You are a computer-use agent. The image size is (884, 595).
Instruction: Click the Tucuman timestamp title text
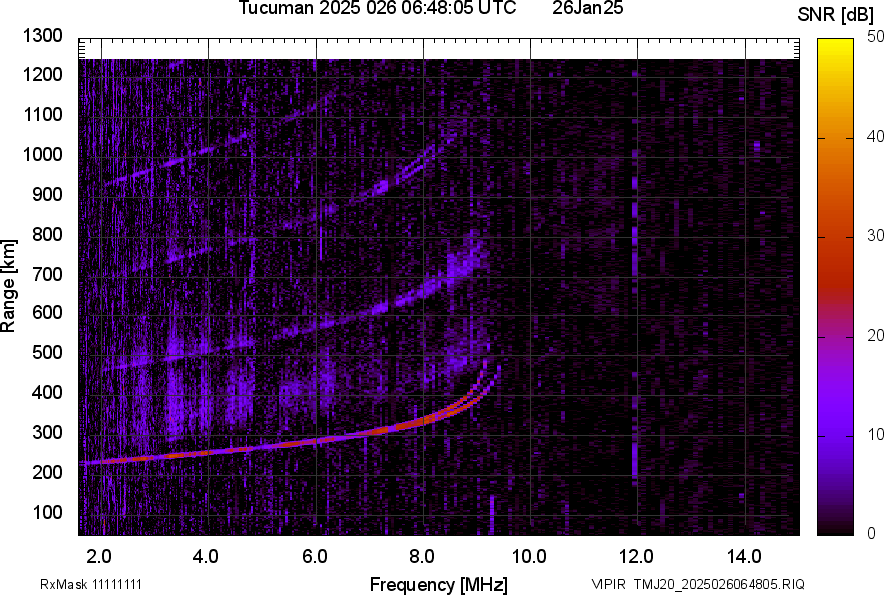coord(377,9)
